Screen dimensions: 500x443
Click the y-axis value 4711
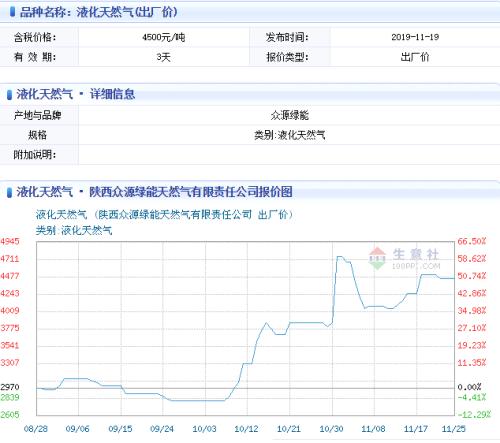point(10,259)
